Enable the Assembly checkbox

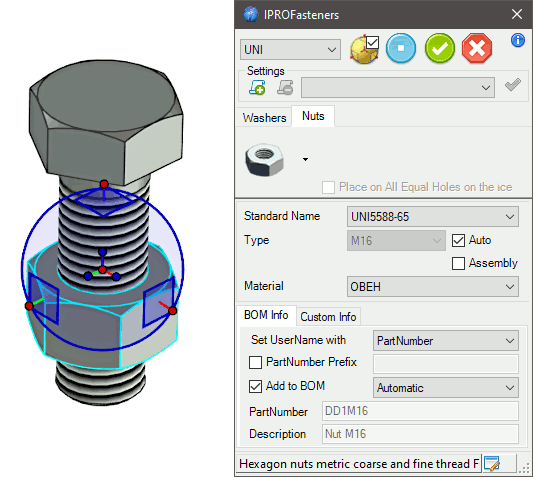coord(458,263)
